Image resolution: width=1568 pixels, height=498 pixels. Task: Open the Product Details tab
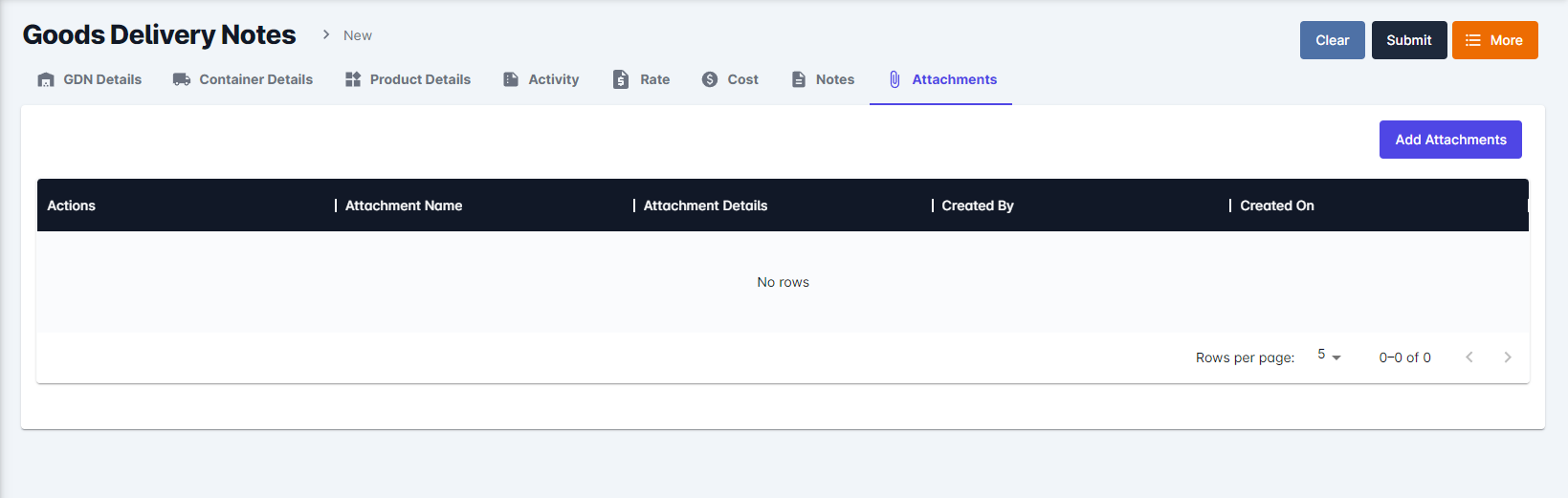click(420, 79)
